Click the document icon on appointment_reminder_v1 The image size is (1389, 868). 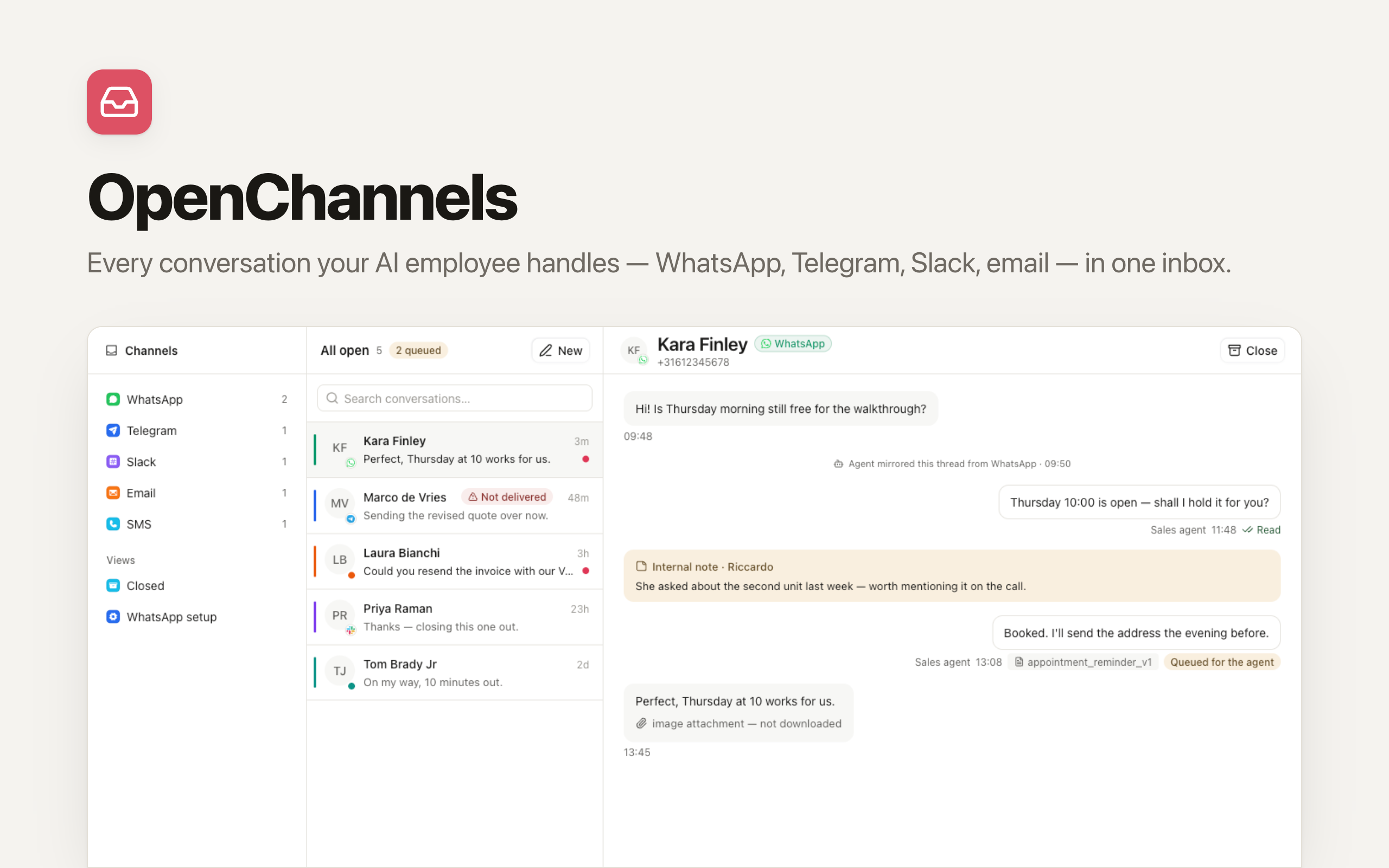tap(1019, 662)
